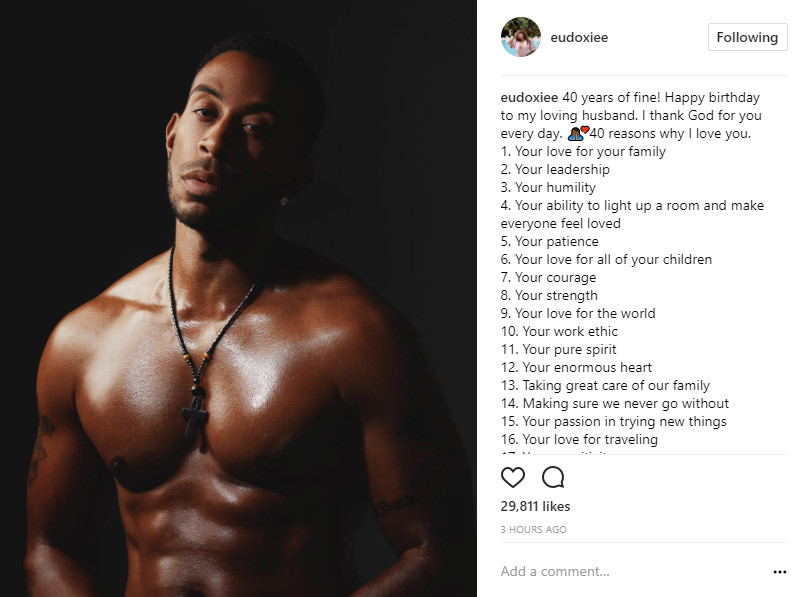The height and width of the screenshot is (597, 795).
Task: Select the line '7. Your courage'
Action: [x=548, y=277]
